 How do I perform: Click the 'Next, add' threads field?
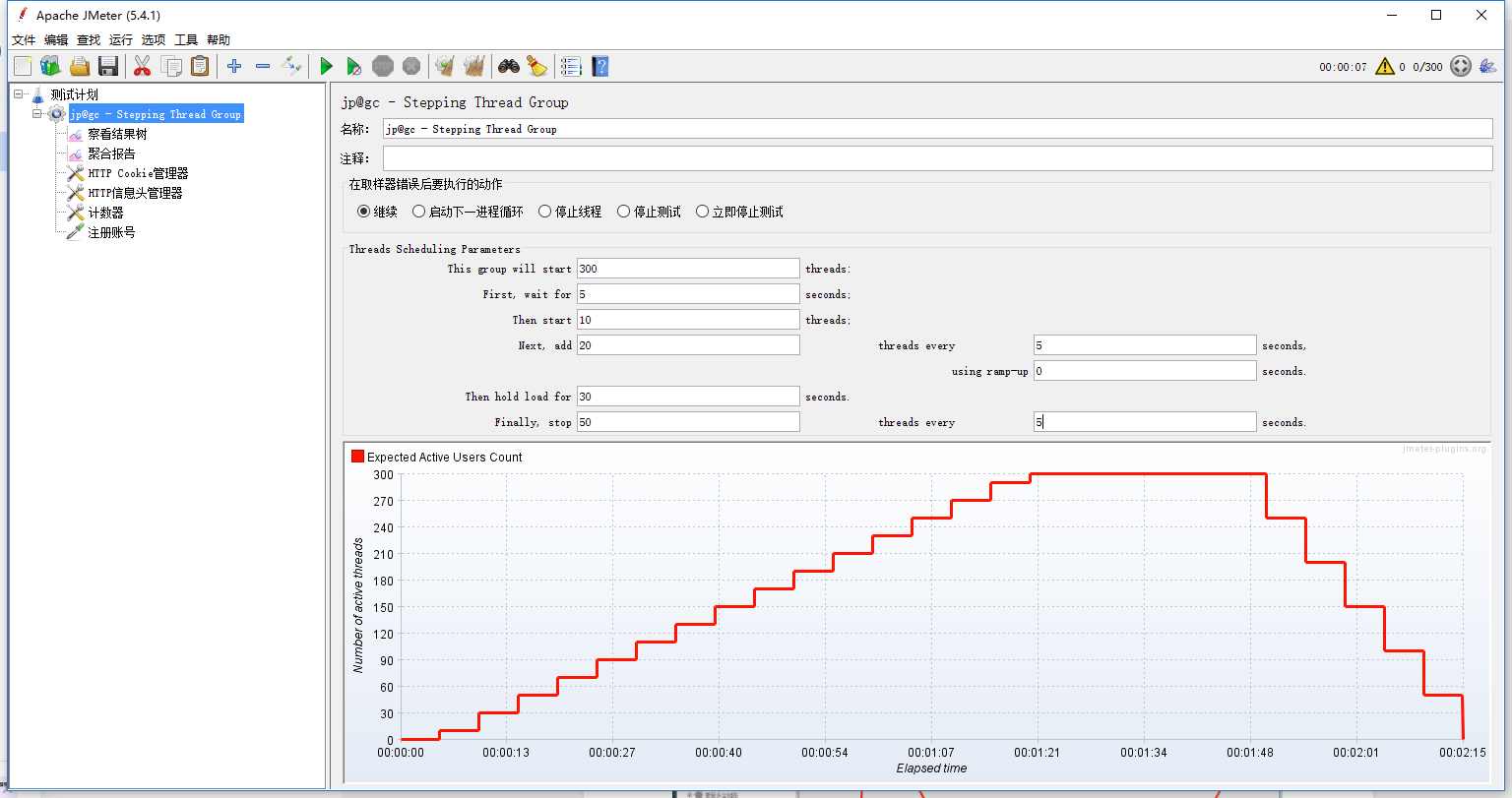coord(688,345)
